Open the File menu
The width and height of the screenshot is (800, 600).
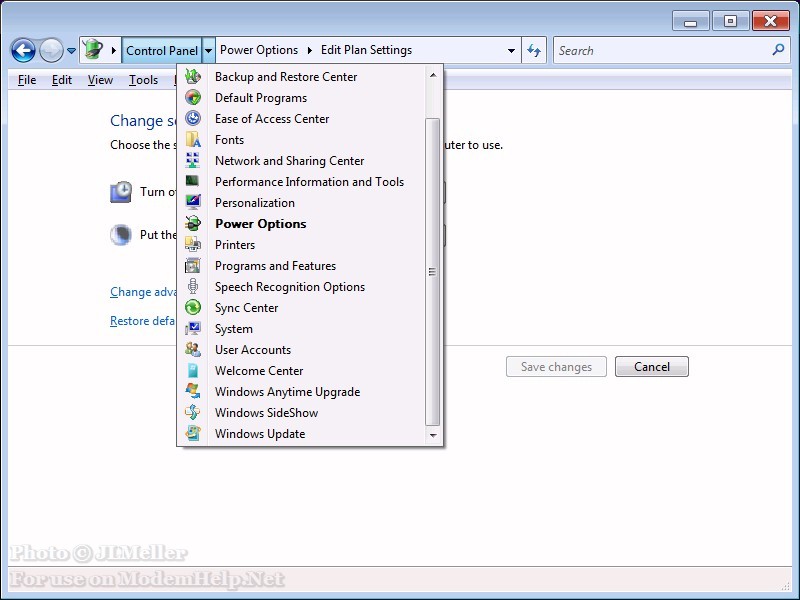tap(27, 80)
